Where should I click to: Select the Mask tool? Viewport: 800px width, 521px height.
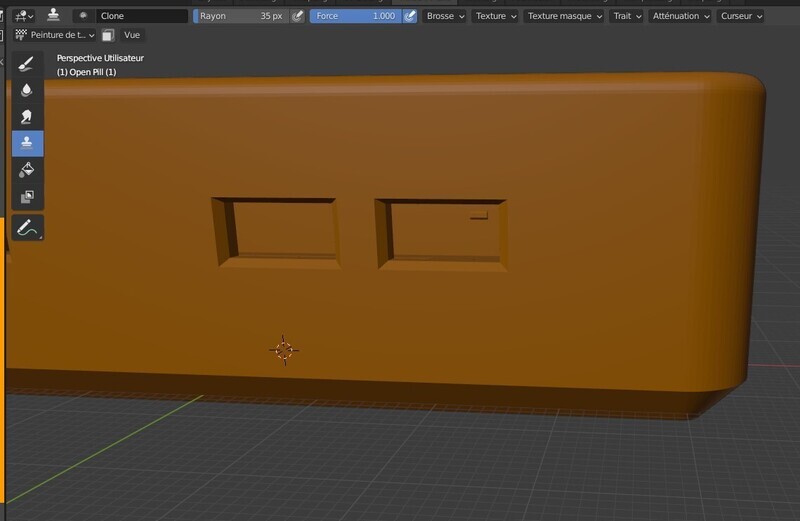pos(27,196)
